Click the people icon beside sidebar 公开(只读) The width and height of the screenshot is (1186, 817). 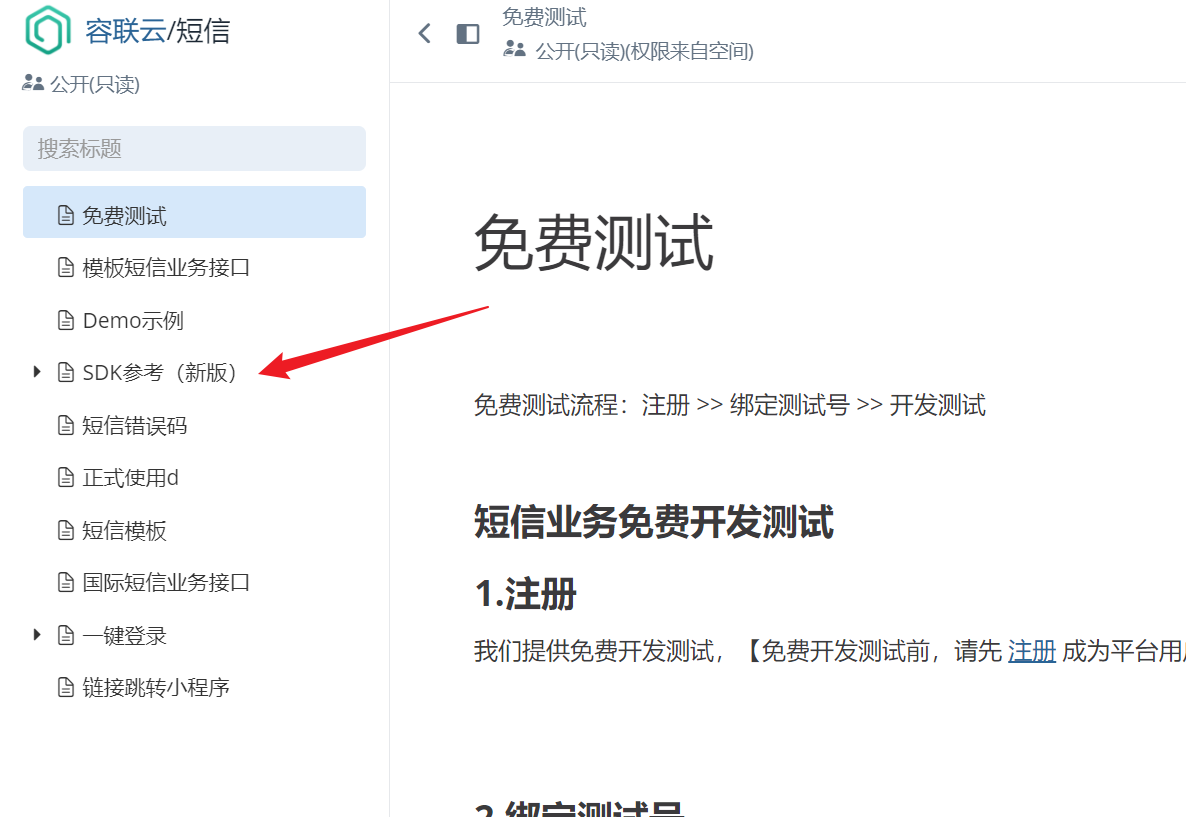click(33, 82)
